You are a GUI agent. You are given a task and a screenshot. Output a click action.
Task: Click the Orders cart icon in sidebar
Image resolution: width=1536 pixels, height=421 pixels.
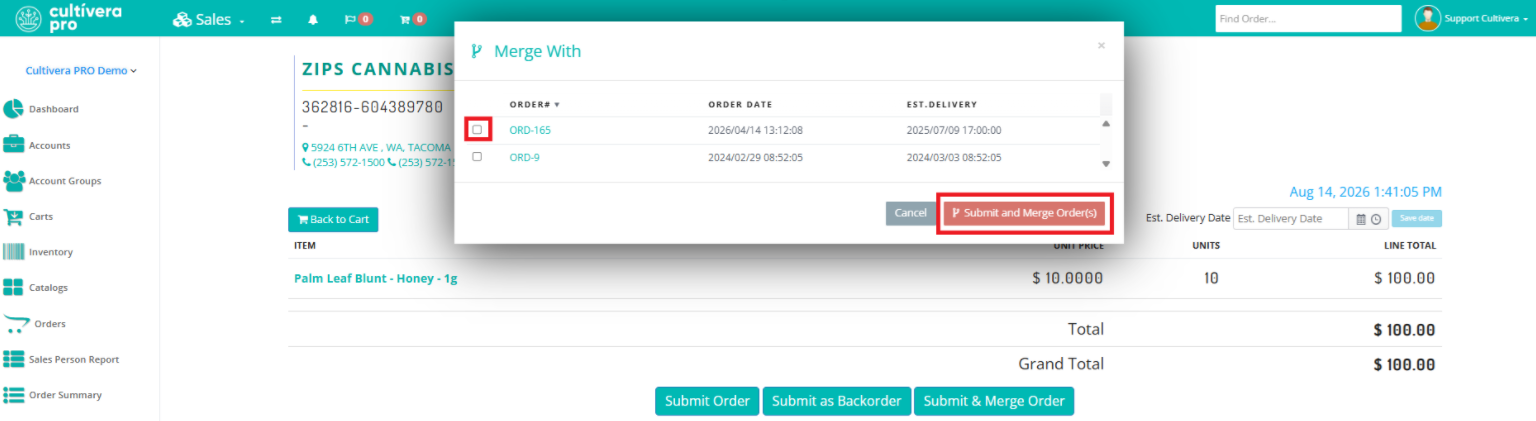pos(16,324)
